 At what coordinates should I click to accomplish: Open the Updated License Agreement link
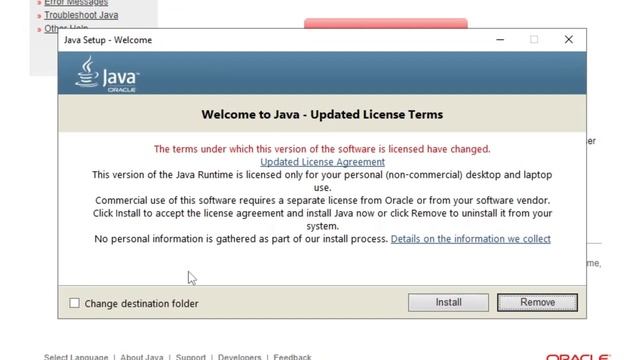click(x=322, y=162)
